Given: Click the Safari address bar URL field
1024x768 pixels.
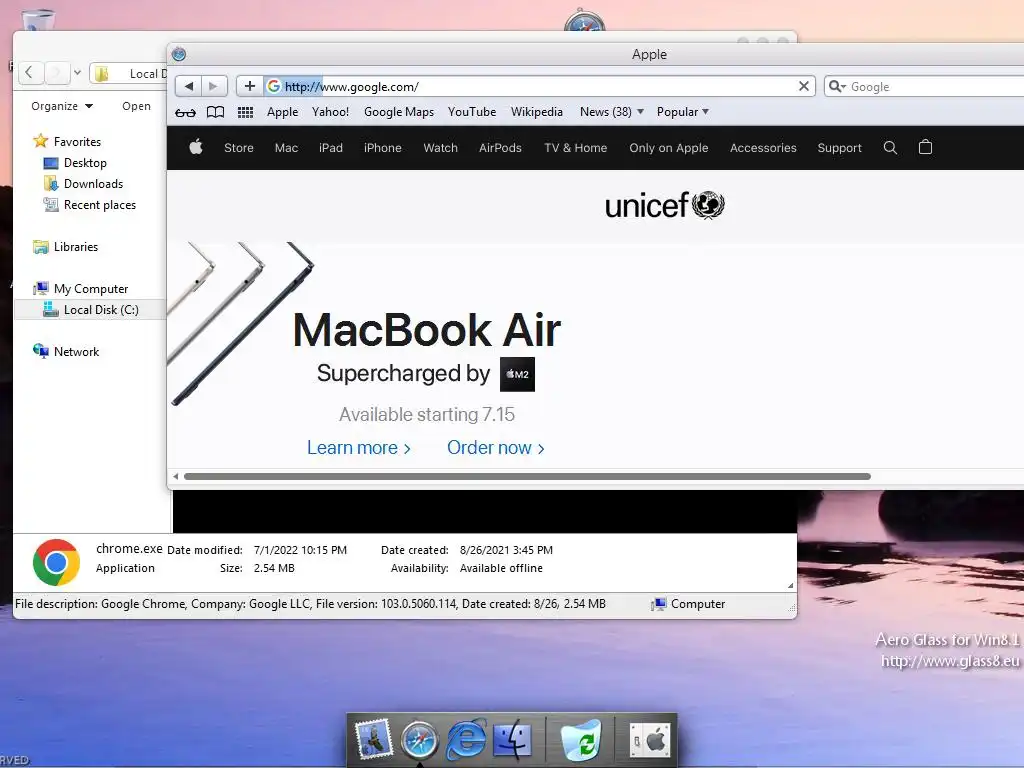Looking at the screenshot, I should coord(539,86).
